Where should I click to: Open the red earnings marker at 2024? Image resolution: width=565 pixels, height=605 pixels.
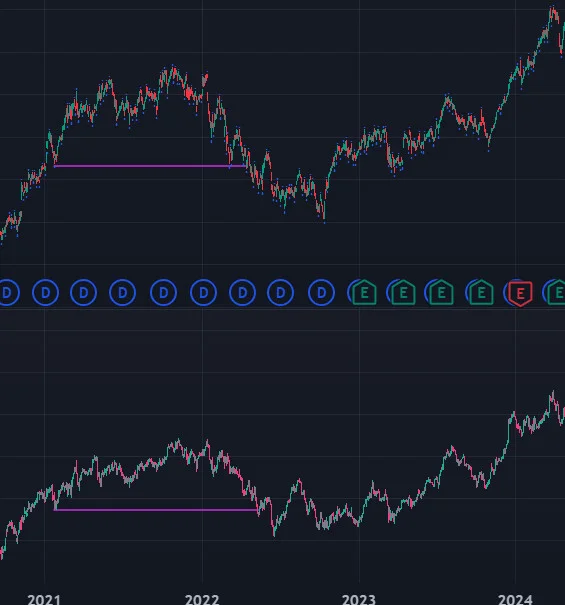click(520, 293)
